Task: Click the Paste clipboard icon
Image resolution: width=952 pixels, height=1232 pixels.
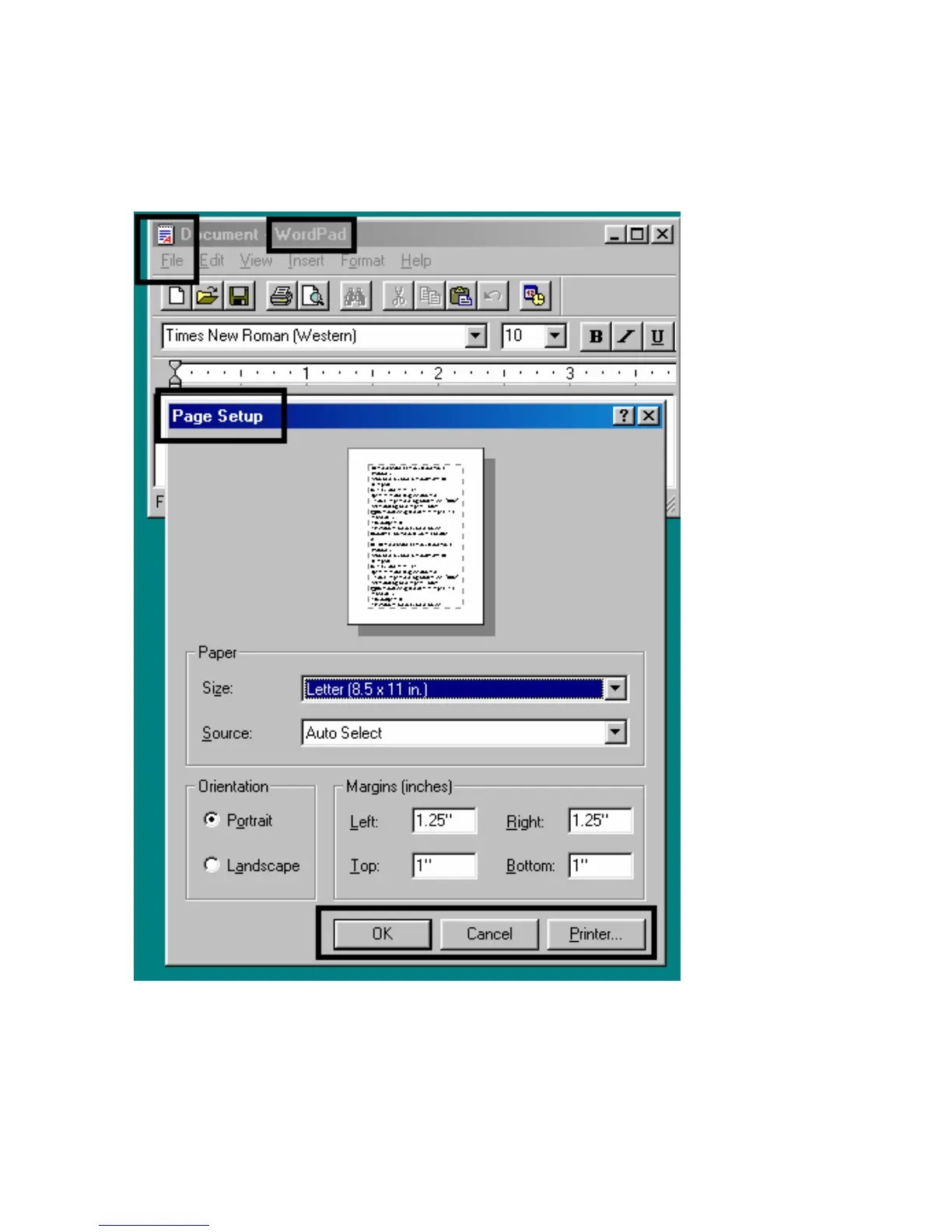Action: click(461, 296)
